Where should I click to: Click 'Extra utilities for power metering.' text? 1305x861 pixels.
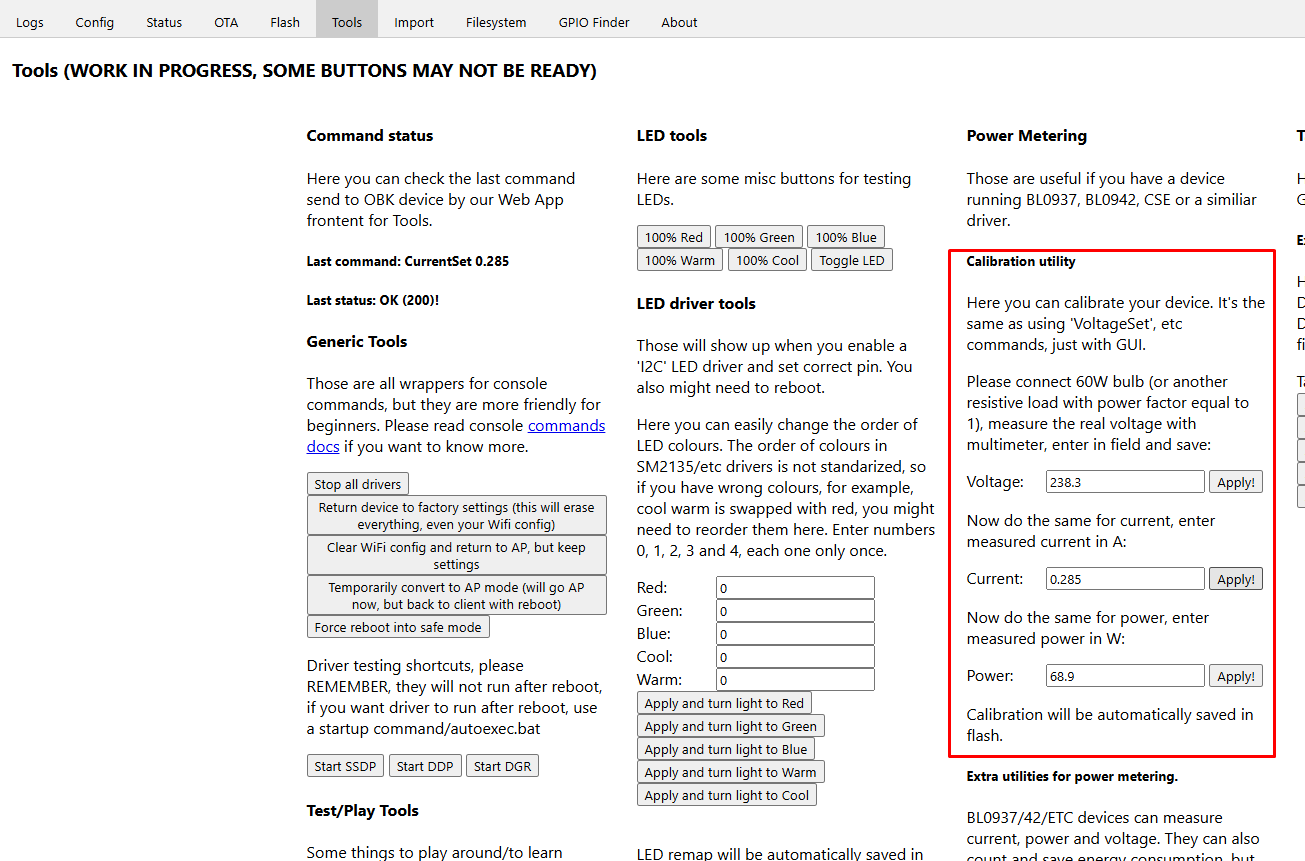point(1072,776)
